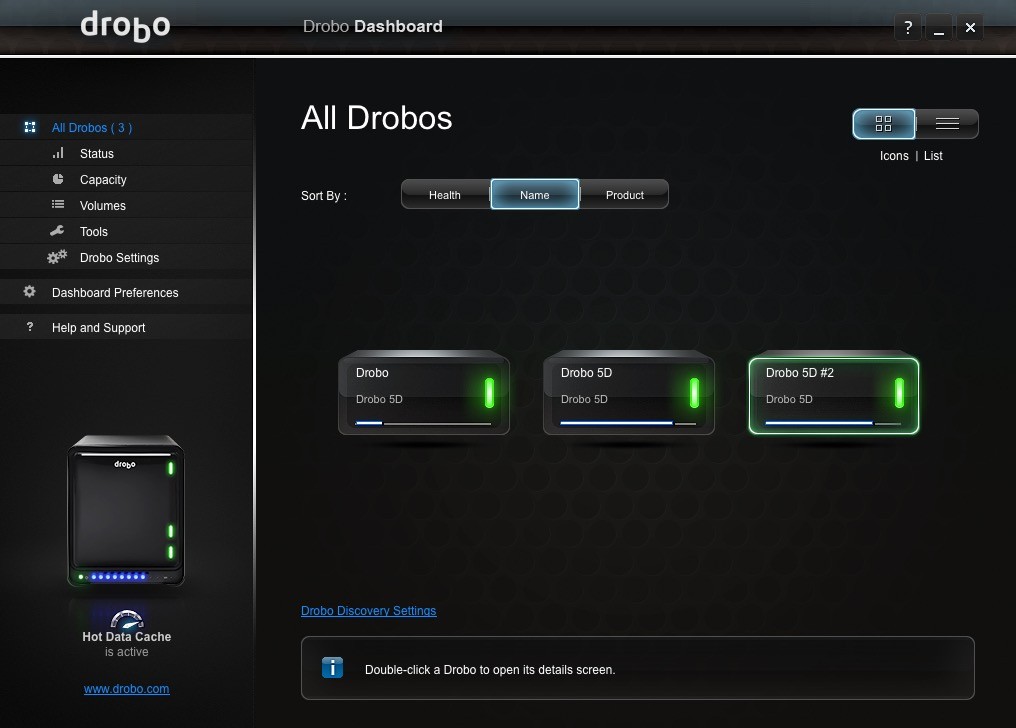Open Drobo Discovery Settings link

point(369,611)
